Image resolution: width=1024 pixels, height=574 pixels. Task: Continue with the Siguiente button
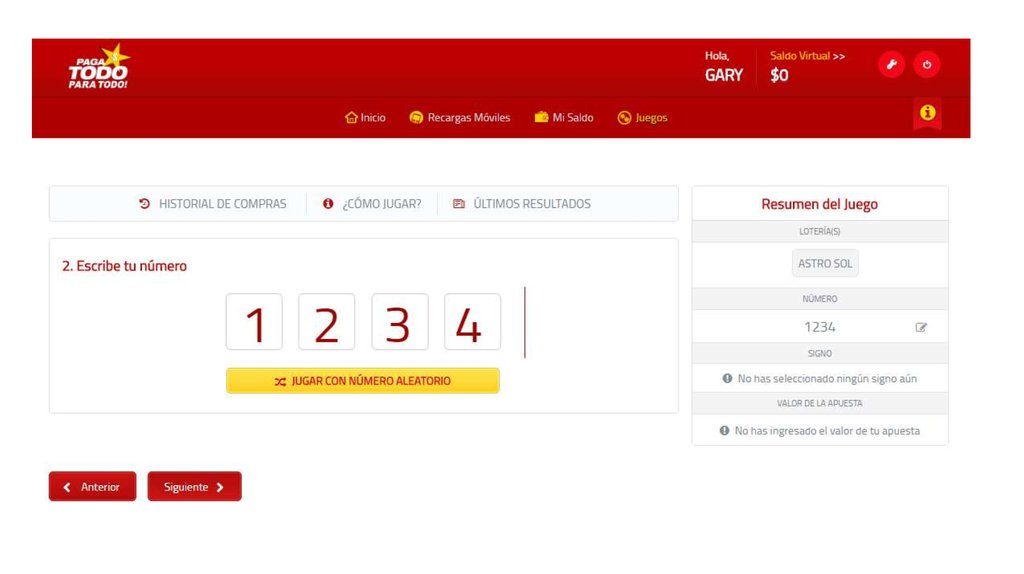click(x=194, y=487)
